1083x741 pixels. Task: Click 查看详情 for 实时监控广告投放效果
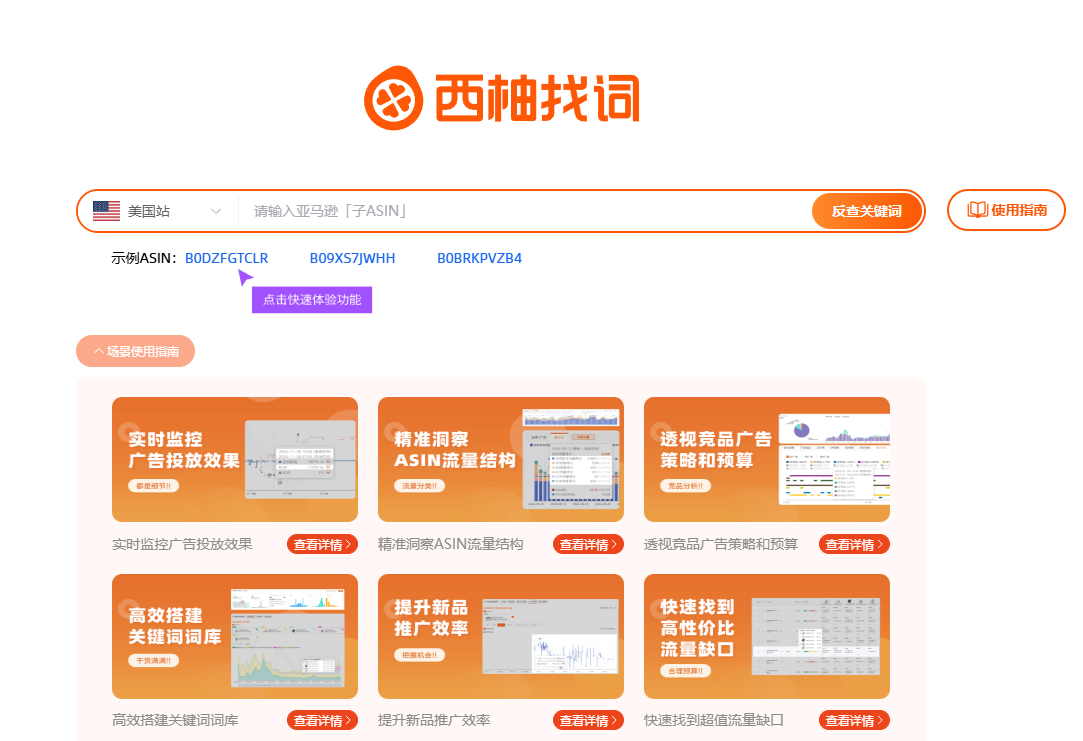(x=323, y=544)
